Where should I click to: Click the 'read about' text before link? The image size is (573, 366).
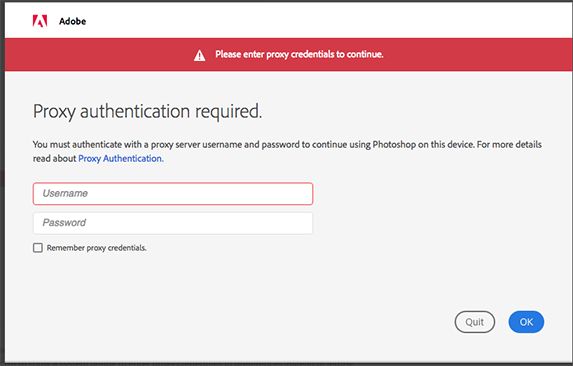pyautogui.click(x=54, y=159)
